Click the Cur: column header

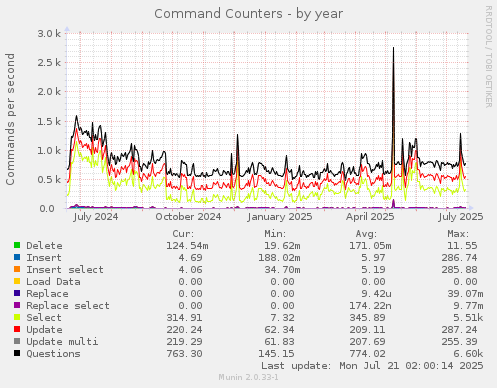coord(183,234)
